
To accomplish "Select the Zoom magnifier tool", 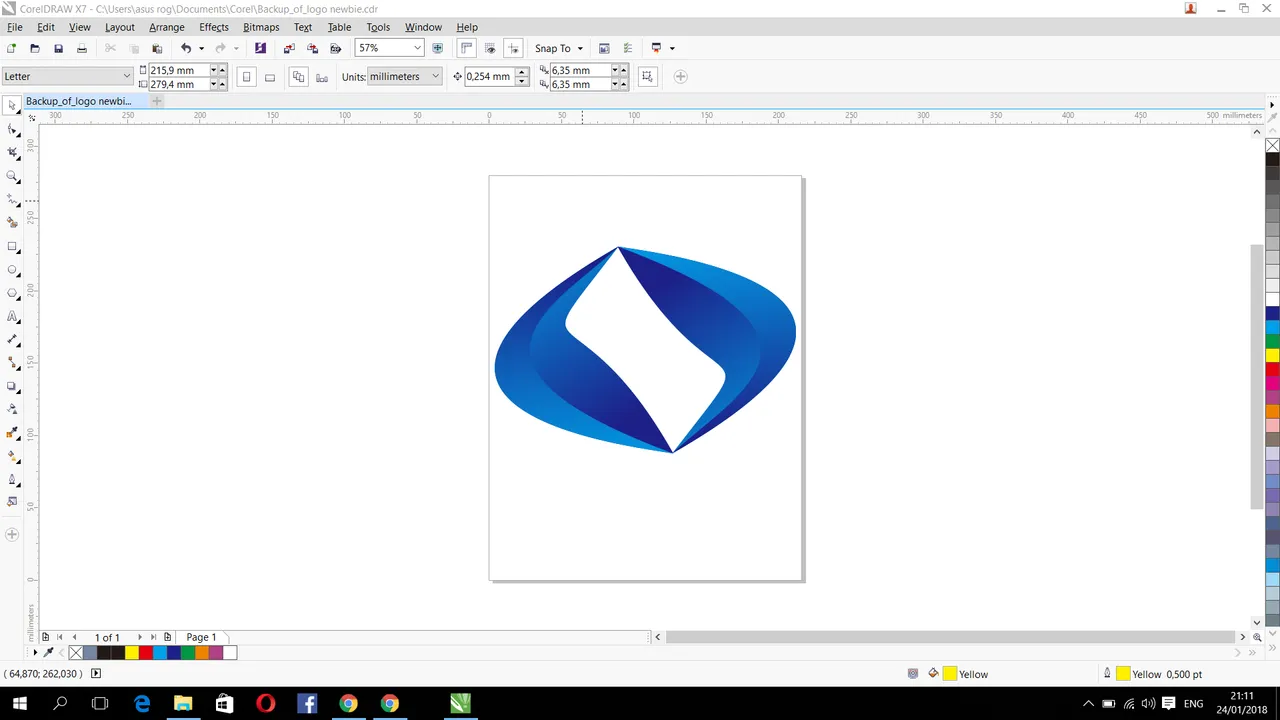I will 12,176.
